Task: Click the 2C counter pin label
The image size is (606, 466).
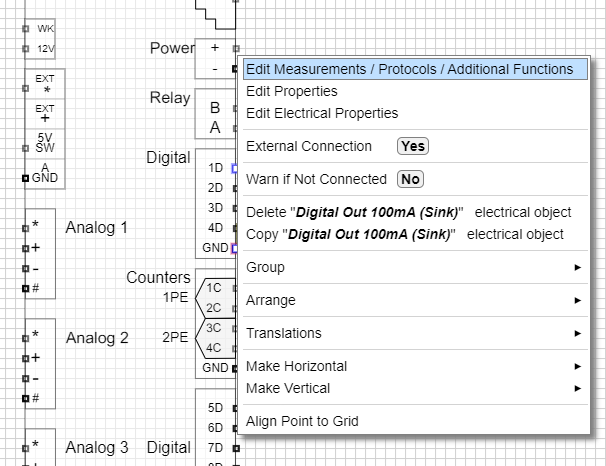Action: click(213, 308)
